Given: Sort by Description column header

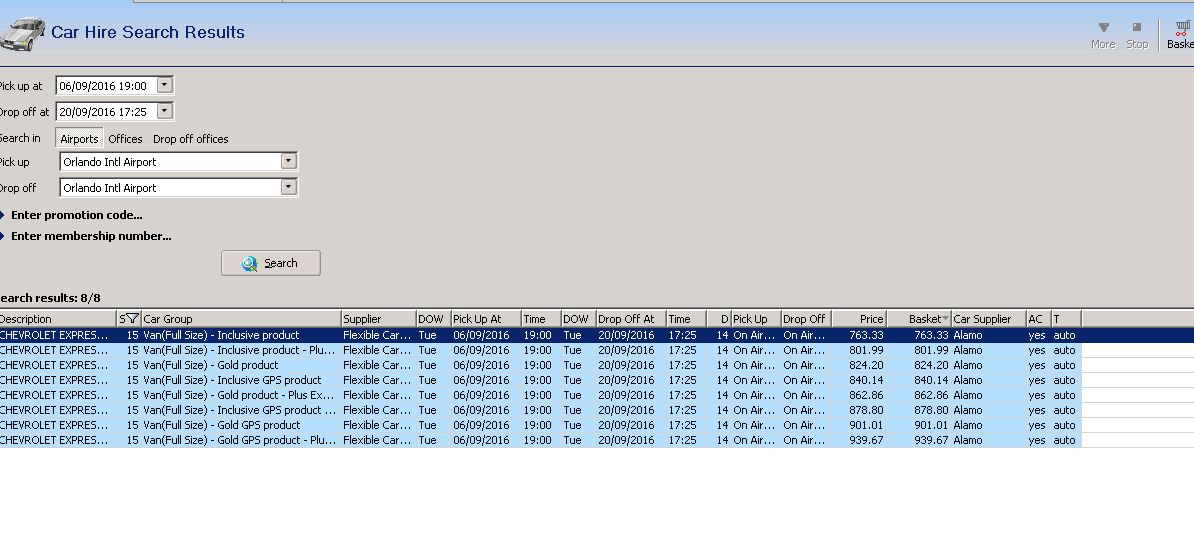Looking at the screenshot, I should [x=58, y=319].
